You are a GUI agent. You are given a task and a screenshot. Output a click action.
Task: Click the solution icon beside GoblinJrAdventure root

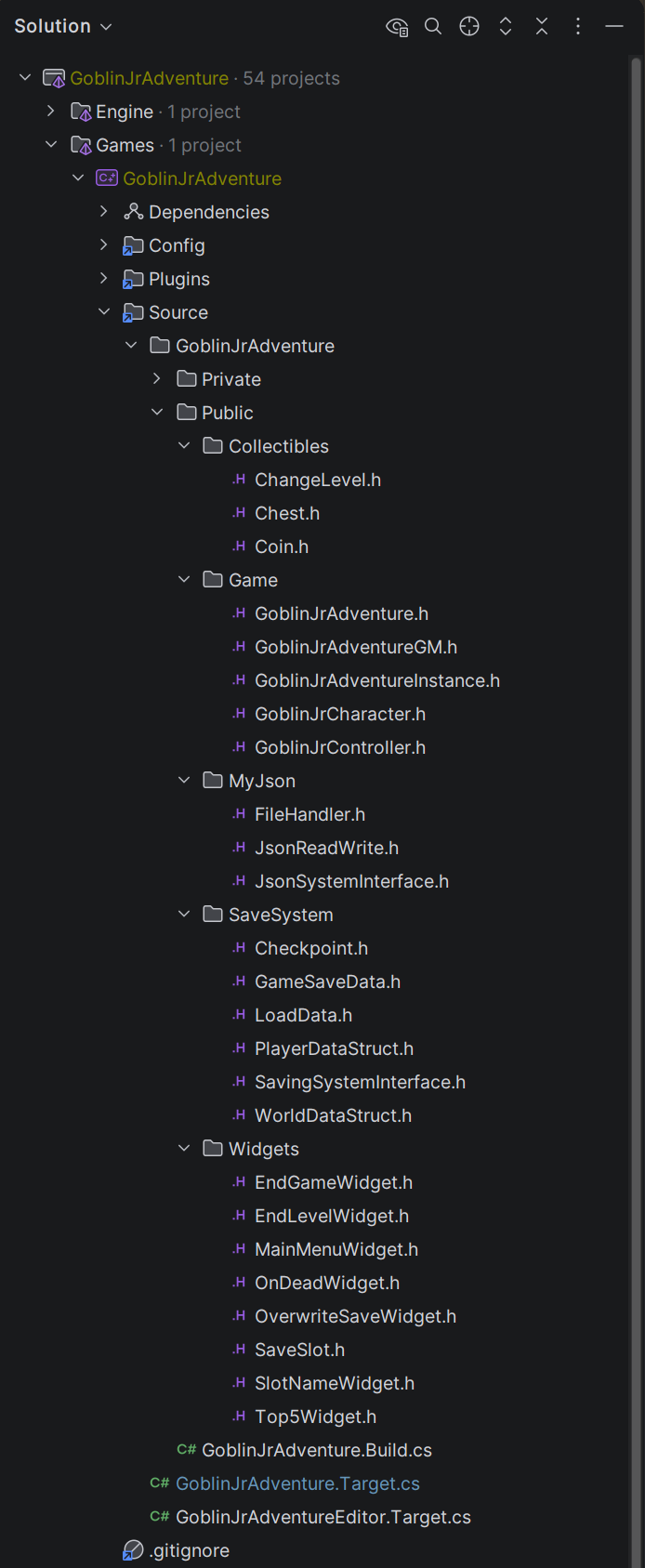pos(54,78)
